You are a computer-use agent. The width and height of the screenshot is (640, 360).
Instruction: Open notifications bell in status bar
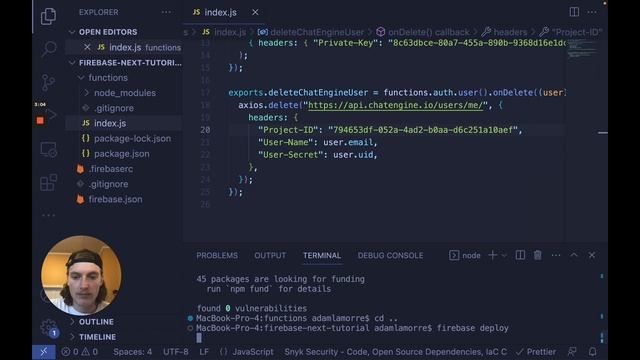[x=593, y=352]
